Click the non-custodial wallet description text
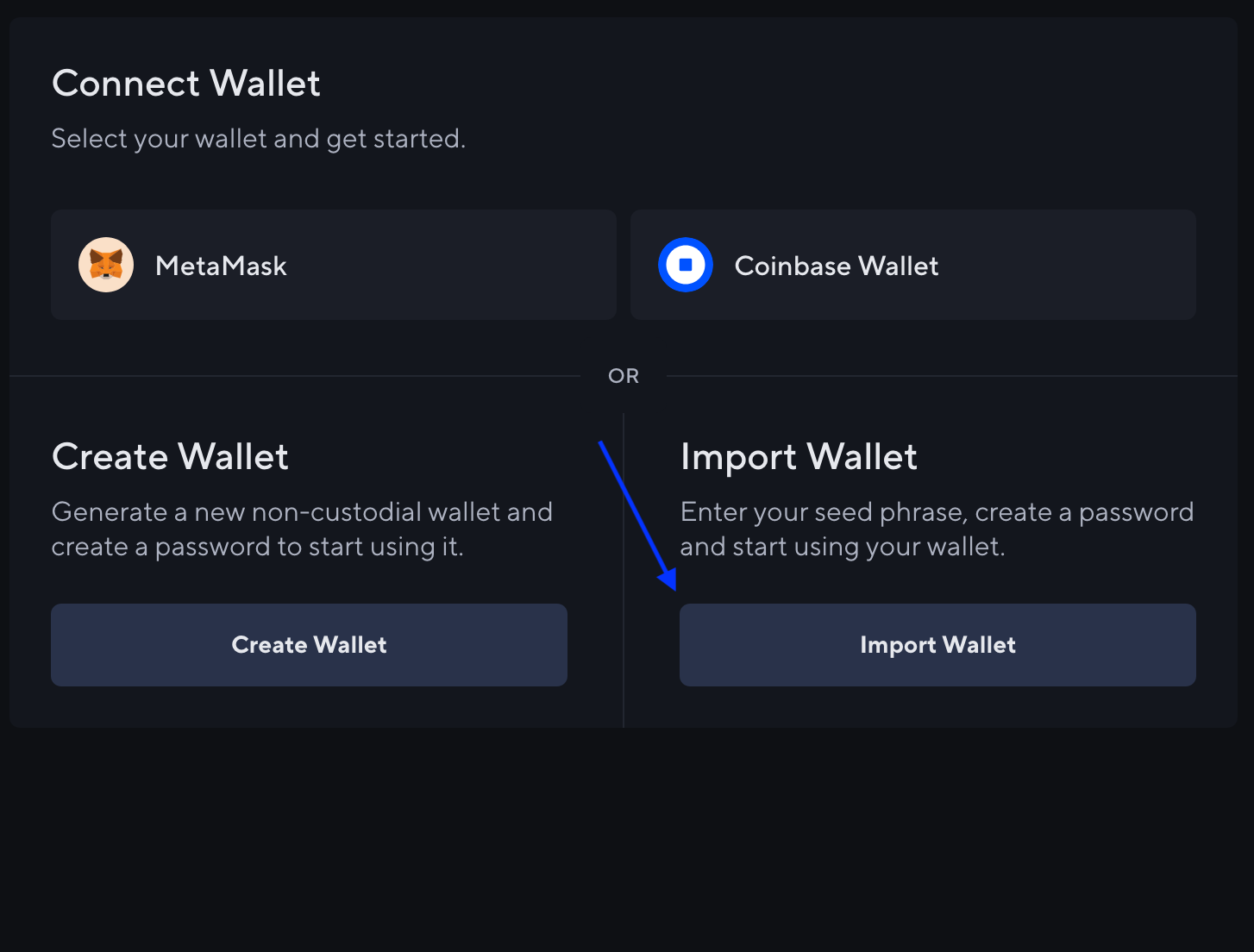Viewport: 1254px width, 952px height. pos(302,529)
